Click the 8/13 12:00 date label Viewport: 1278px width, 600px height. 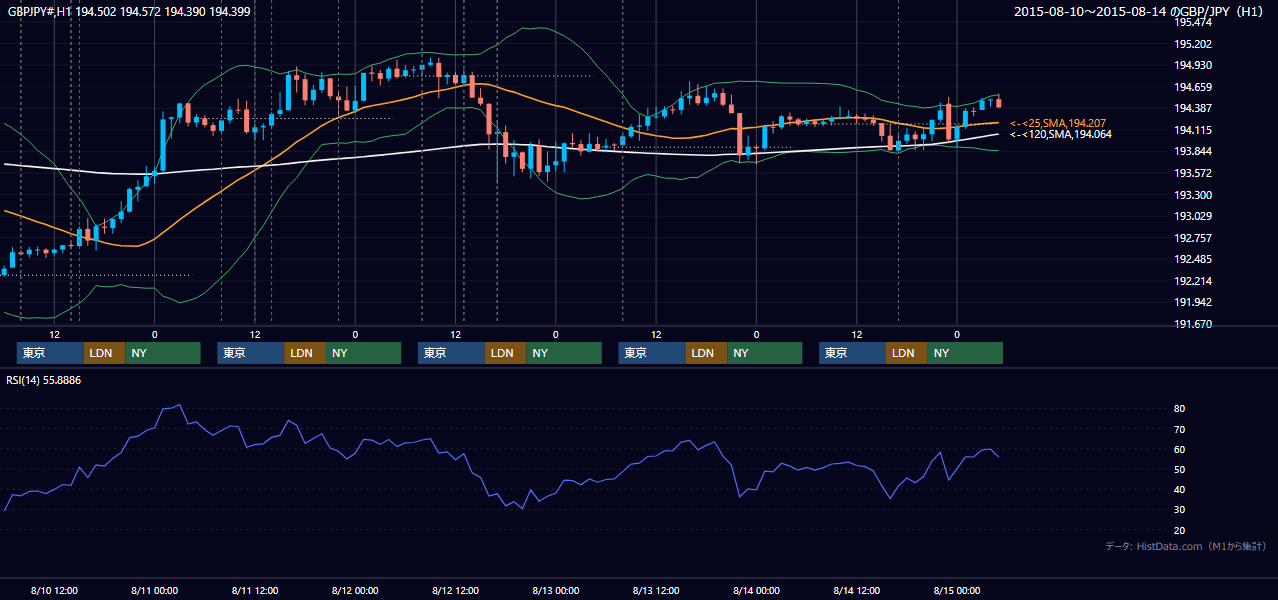point(656,590)
